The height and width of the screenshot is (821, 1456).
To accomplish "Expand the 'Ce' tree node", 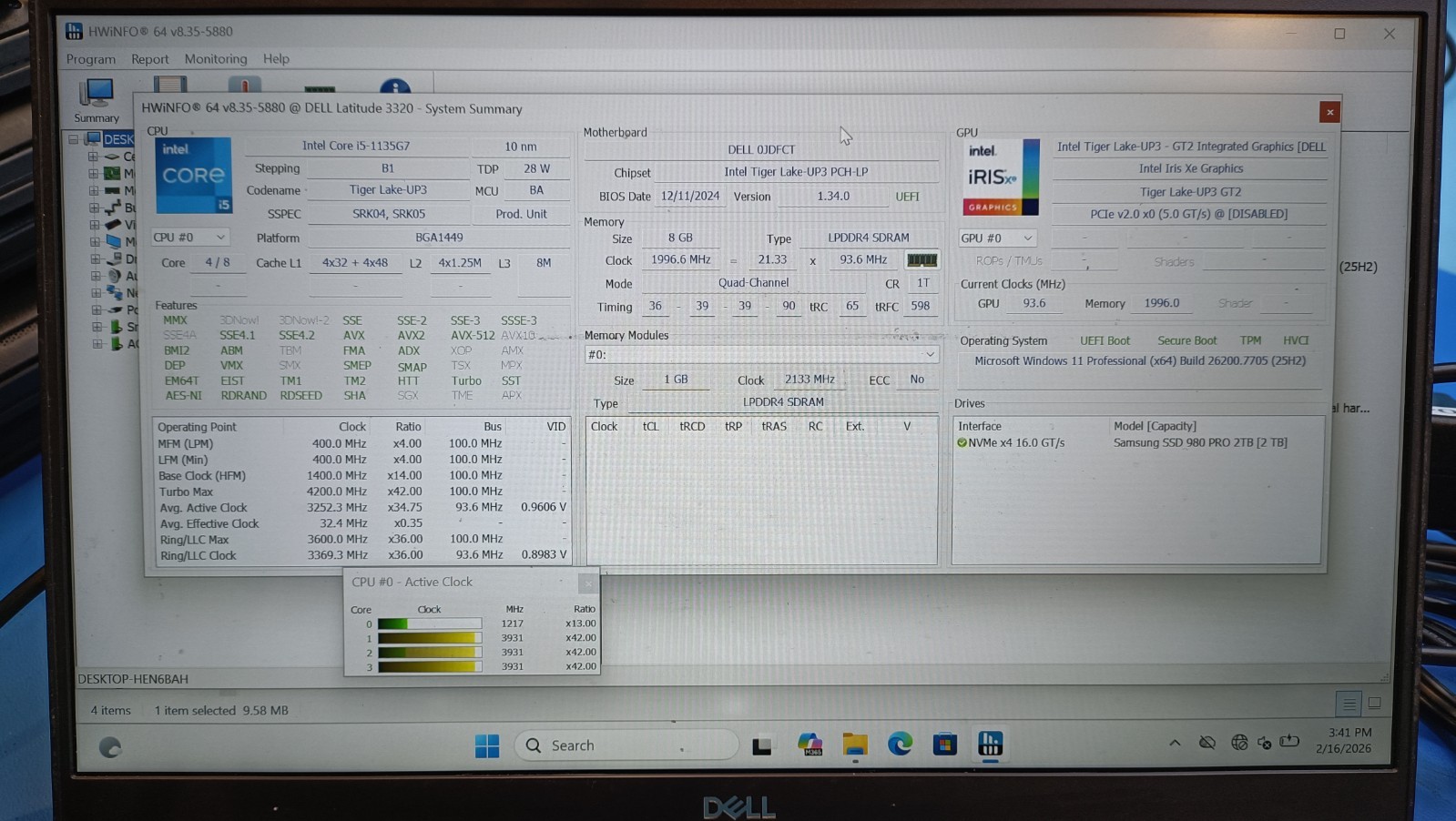I will [x=93, y=157].
